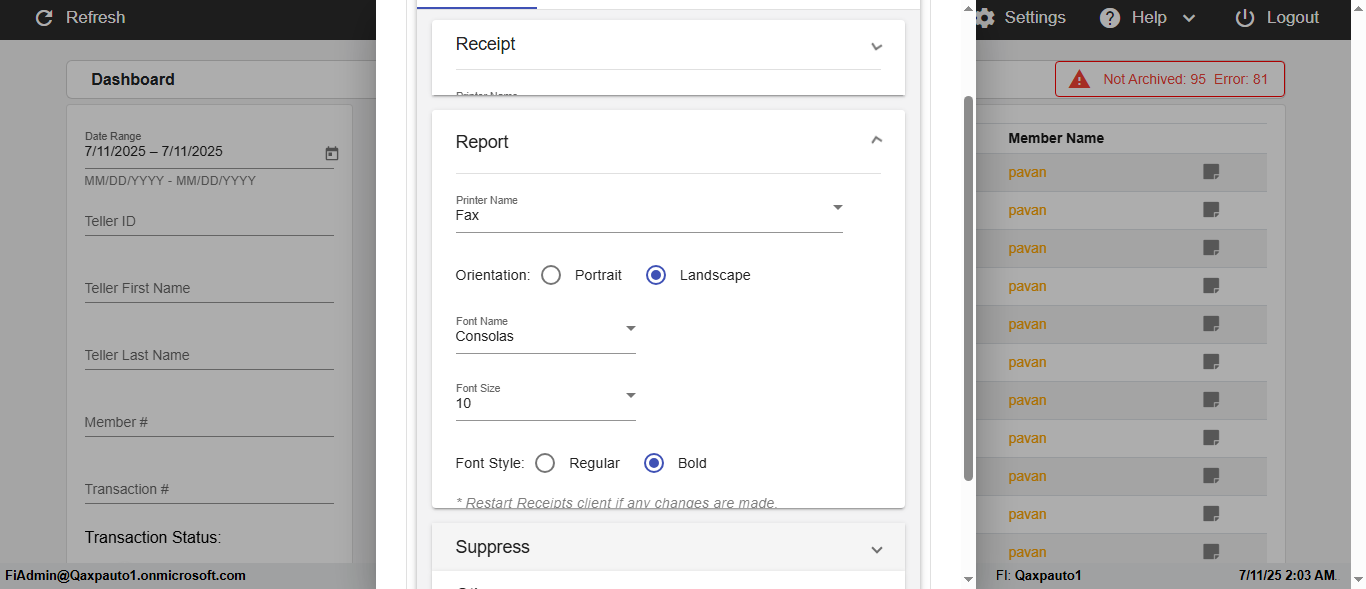Expand the Receipt section
This screenshot has width=1366, height=589.
[x=877, y=46]
